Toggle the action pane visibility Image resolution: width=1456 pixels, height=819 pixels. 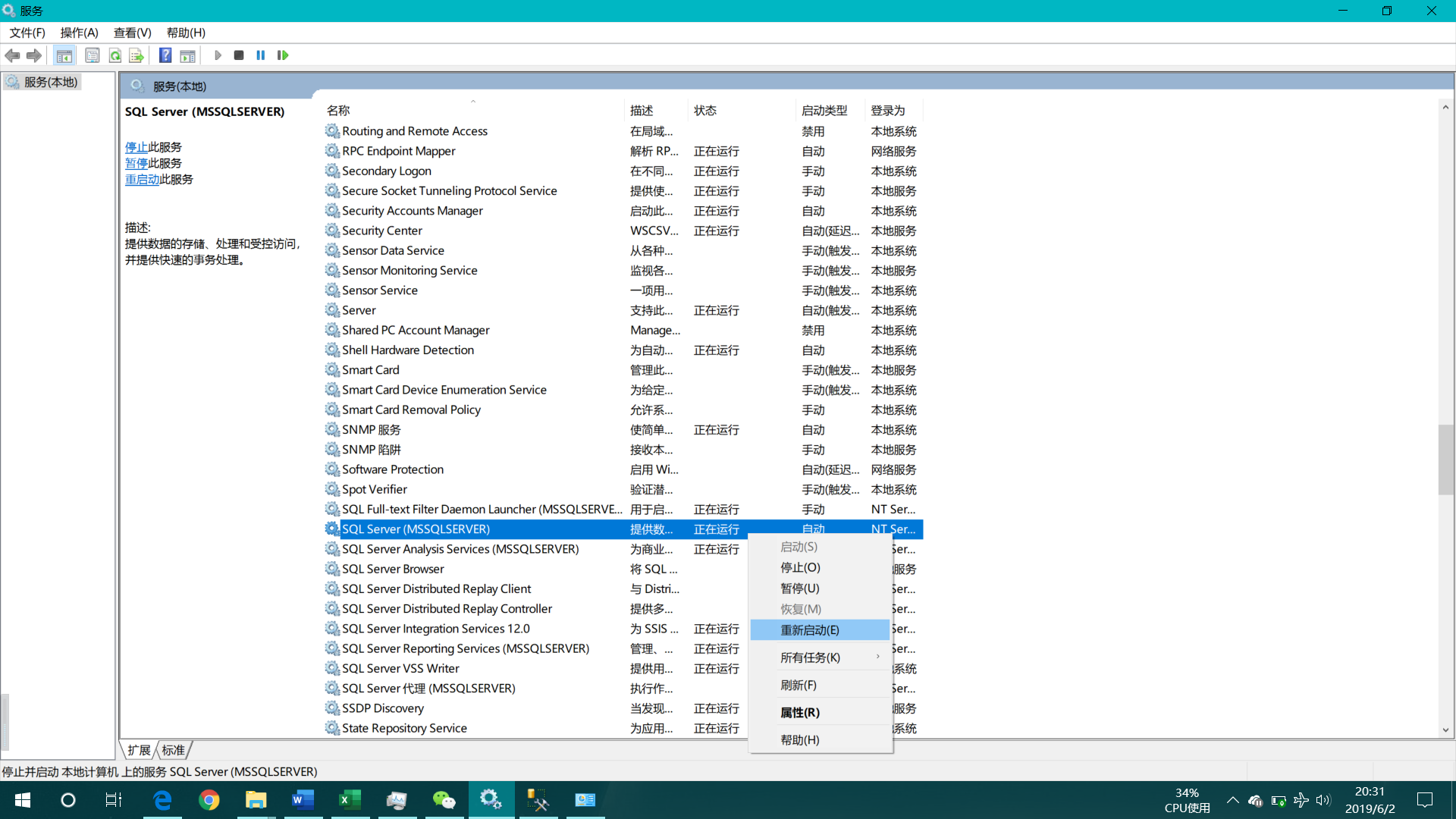(187, 55)
